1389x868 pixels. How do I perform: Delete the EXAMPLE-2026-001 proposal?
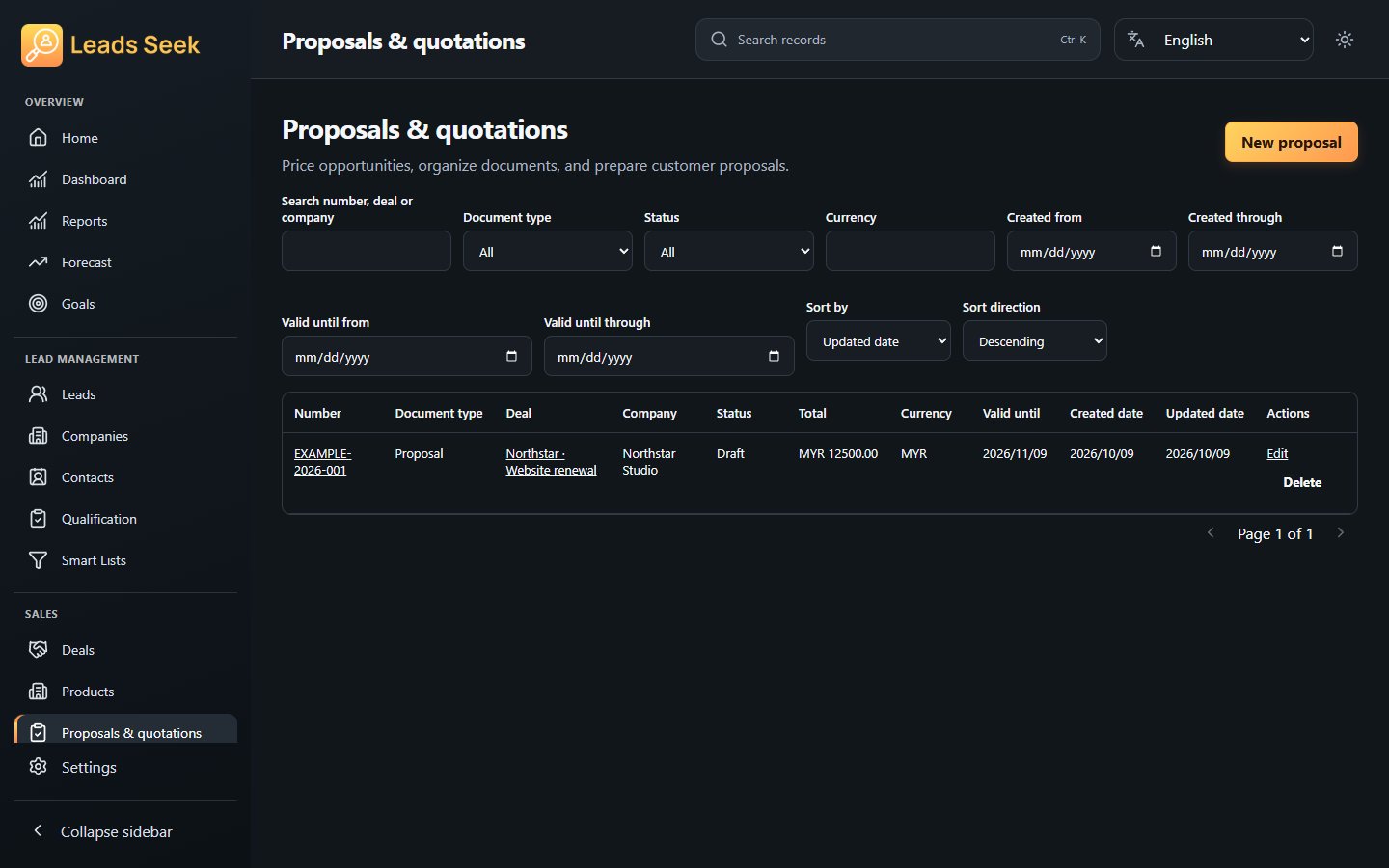point(1302,482)
